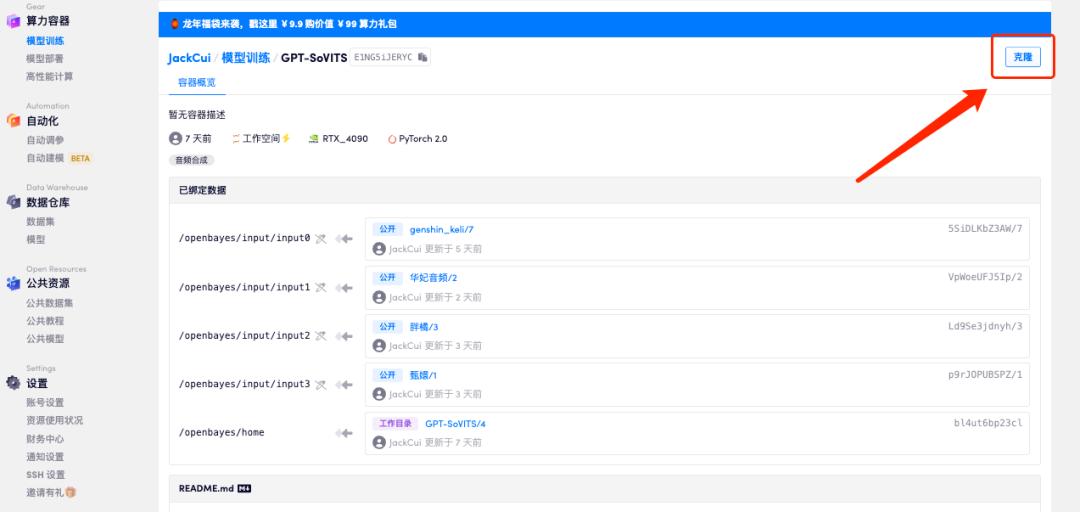Image resolution: width=1080 pixels, height=512 pixels.
Task: Unbind the input2 dataset icon
Action: coord(320,336)
